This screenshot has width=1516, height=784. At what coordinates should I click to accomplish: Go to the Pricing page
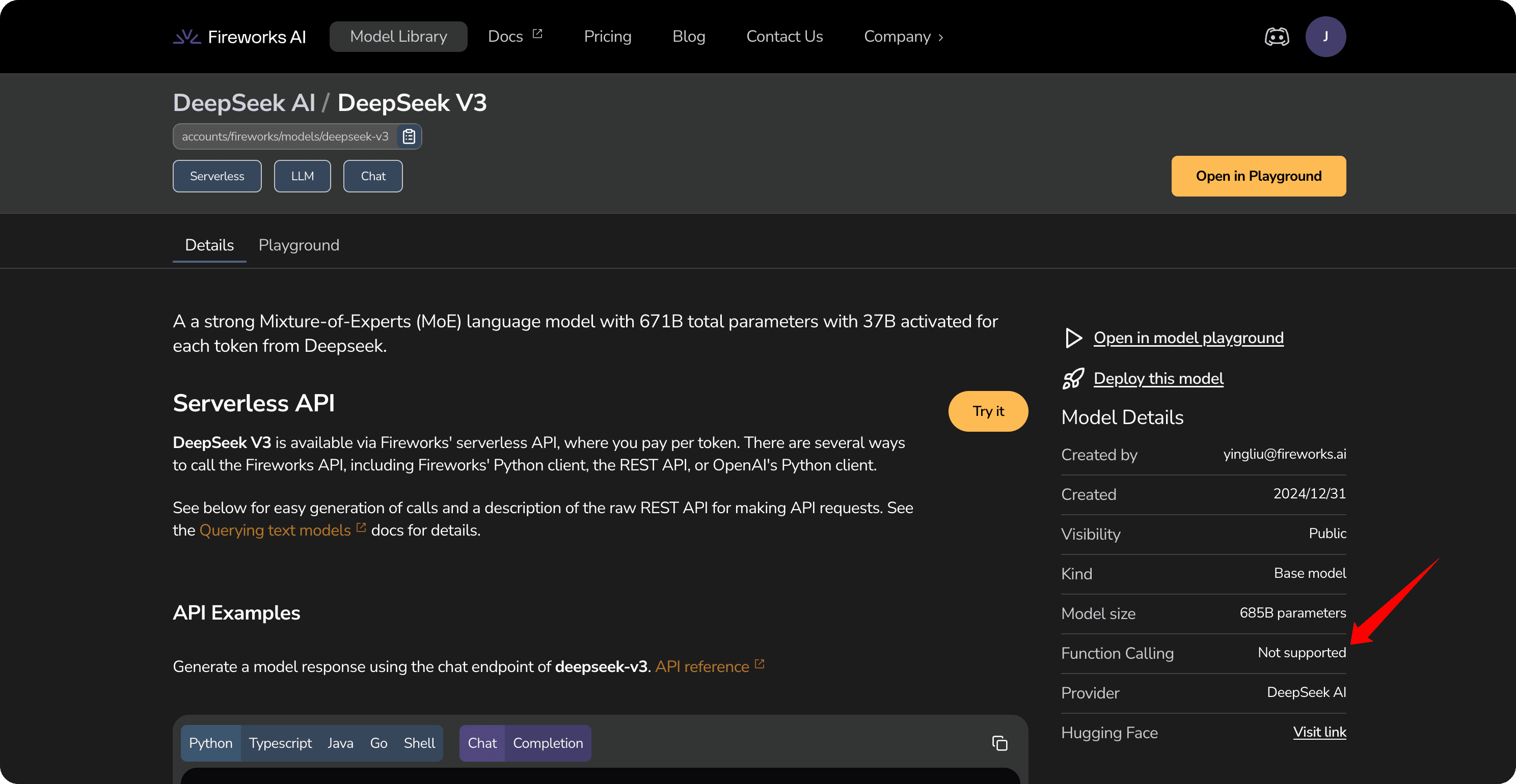607,37
